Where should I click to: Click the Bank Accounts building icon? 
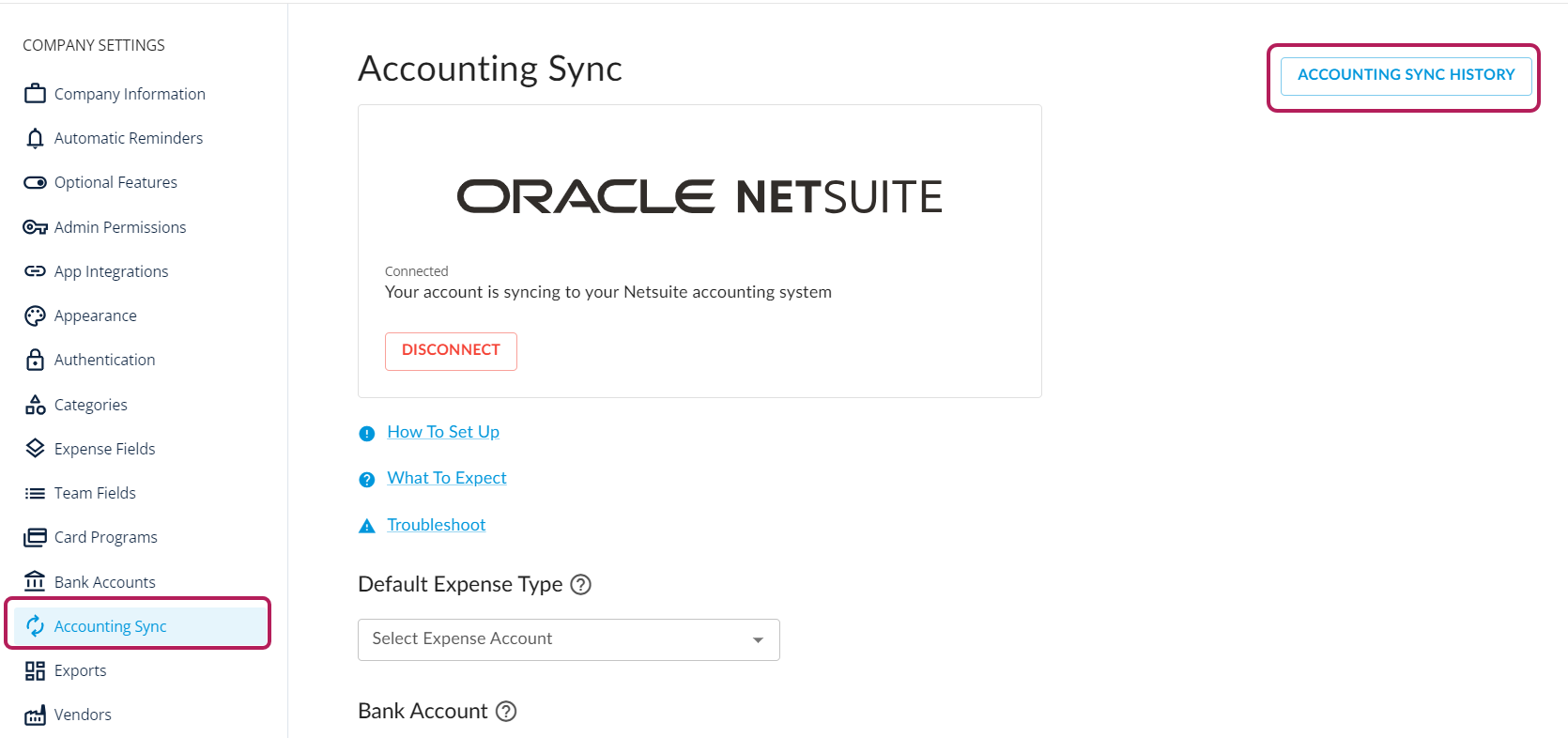click(35, 581)
